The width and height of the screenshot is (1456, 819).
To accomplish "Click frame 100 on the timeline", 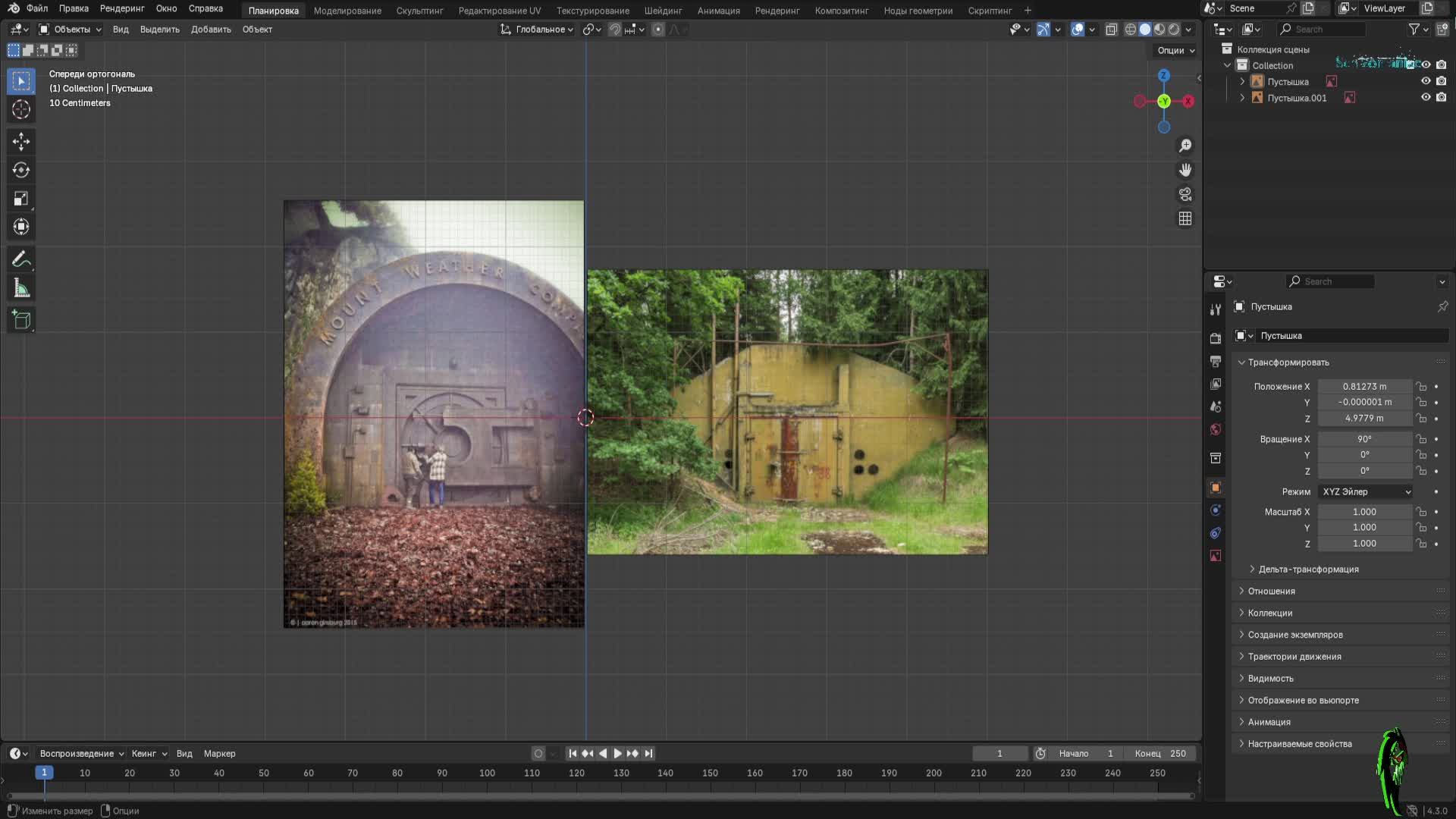I will click(487, 773).
